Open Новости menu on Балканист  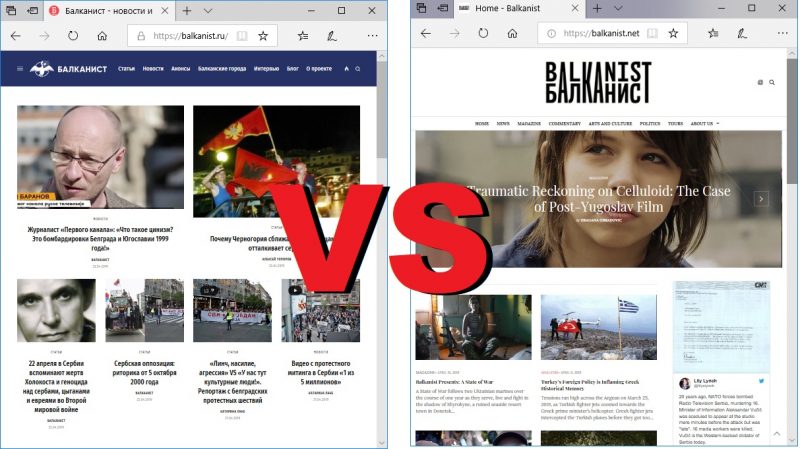[153, 68]
